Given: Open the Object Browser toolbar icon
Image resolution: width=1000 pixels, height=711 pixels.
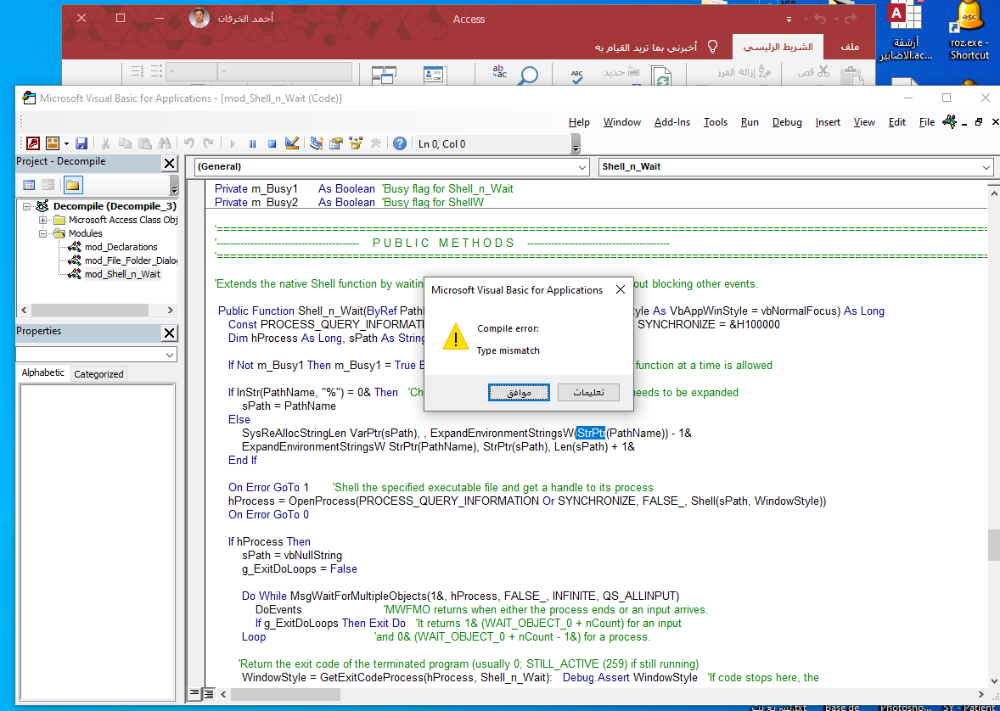Looking at the screenshot, I should tap(356, 143).
